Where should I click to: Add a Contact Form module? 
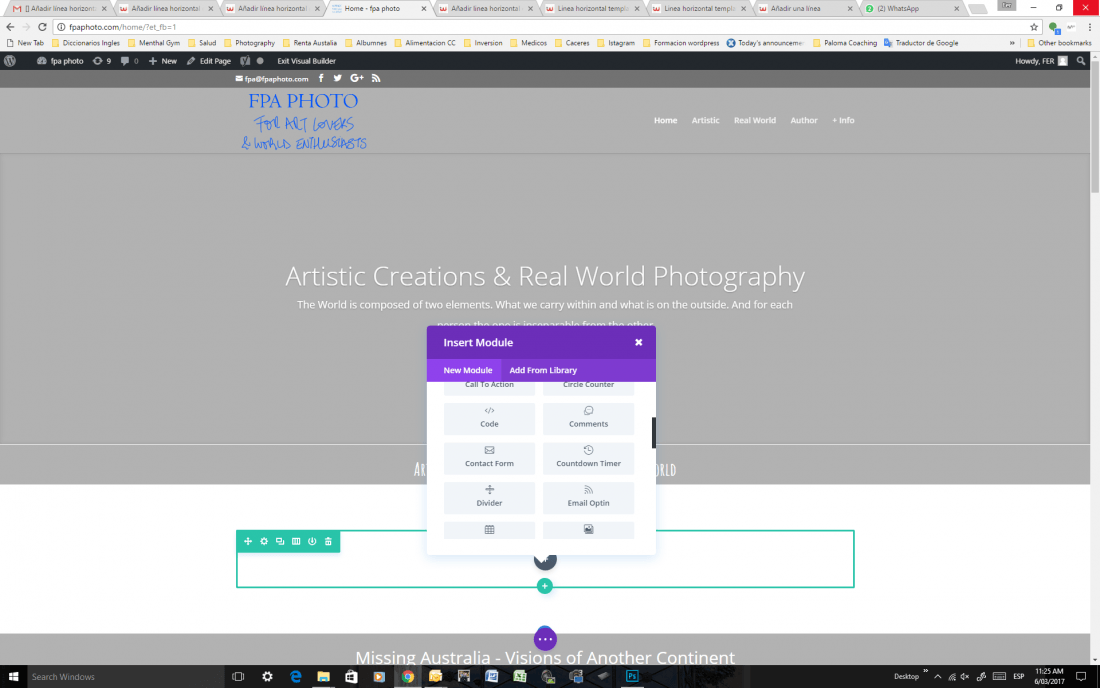489,457
